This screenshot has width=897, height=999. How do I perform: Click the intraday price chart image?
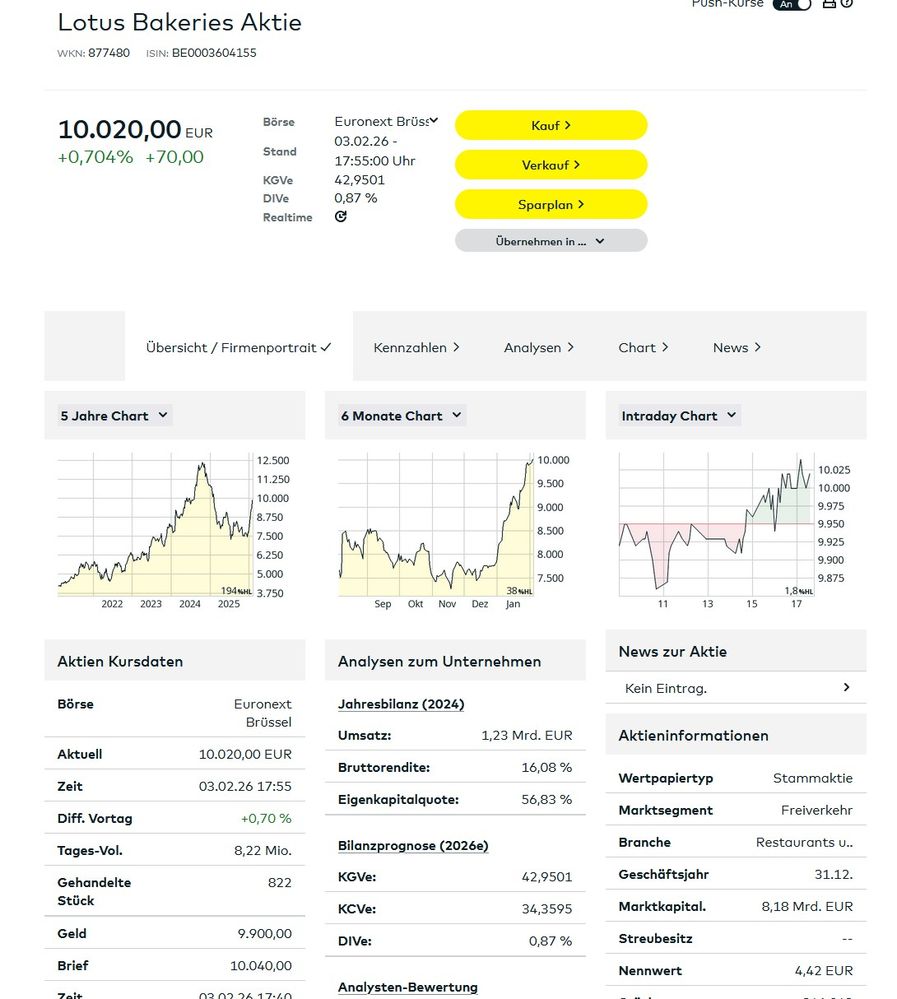click(x=735, y=531)
